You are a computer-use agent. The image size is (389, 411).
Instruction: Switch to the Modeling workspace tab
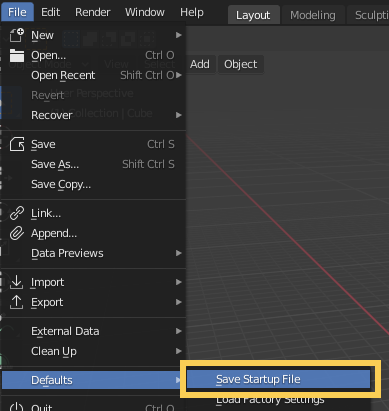(313, 15)
